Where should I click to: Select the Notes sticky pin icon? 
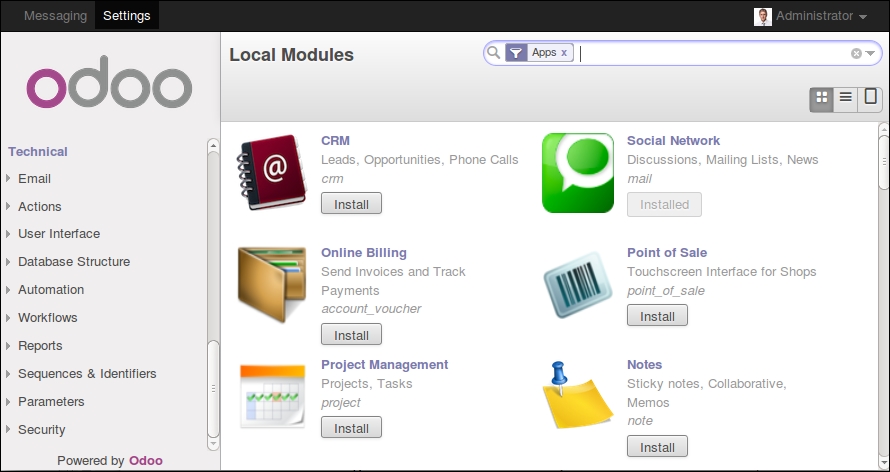click(576, 395)
